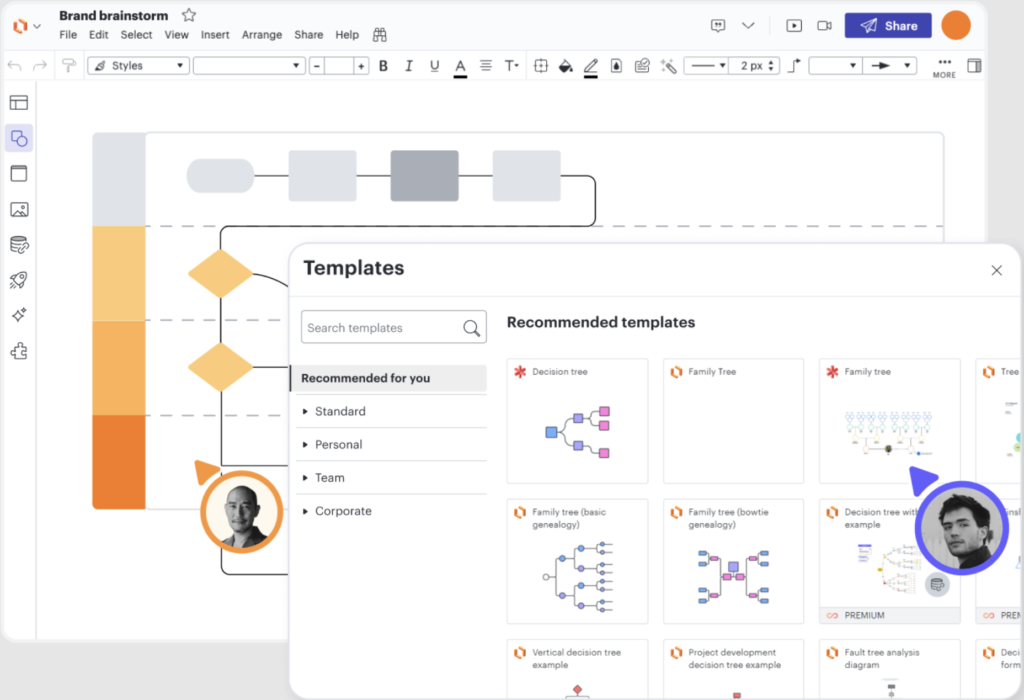Open the containers sidebar icon
Screen dimensions: 1024x700
19,174
